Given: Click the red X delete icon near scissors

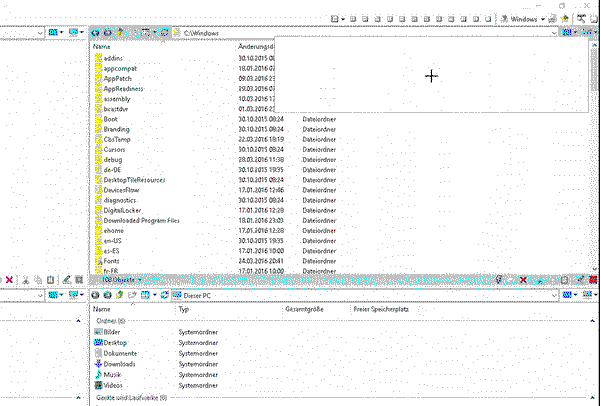Looking at the screenshot, I should point(10,280).
